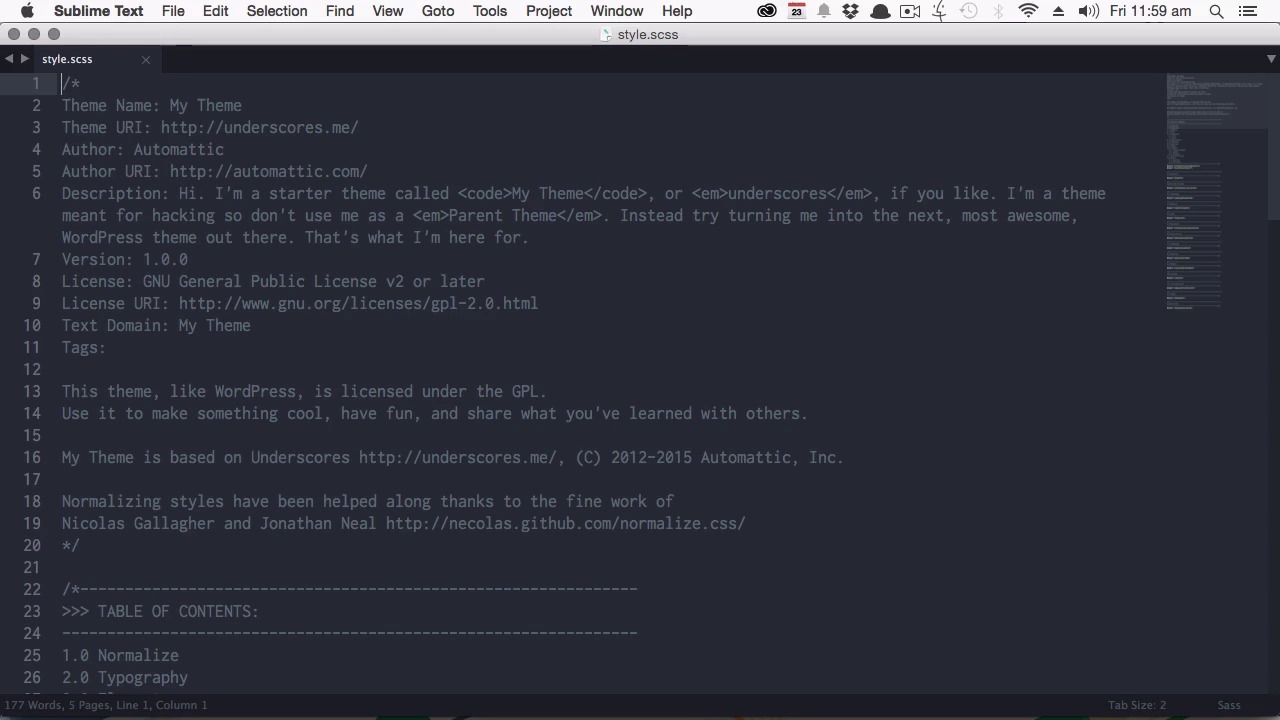The width and height of the screenshot is (1280, 720).
Task: Open the Dropbox menu bar icon
Action: pyautogui.click(x=851, y=11)
